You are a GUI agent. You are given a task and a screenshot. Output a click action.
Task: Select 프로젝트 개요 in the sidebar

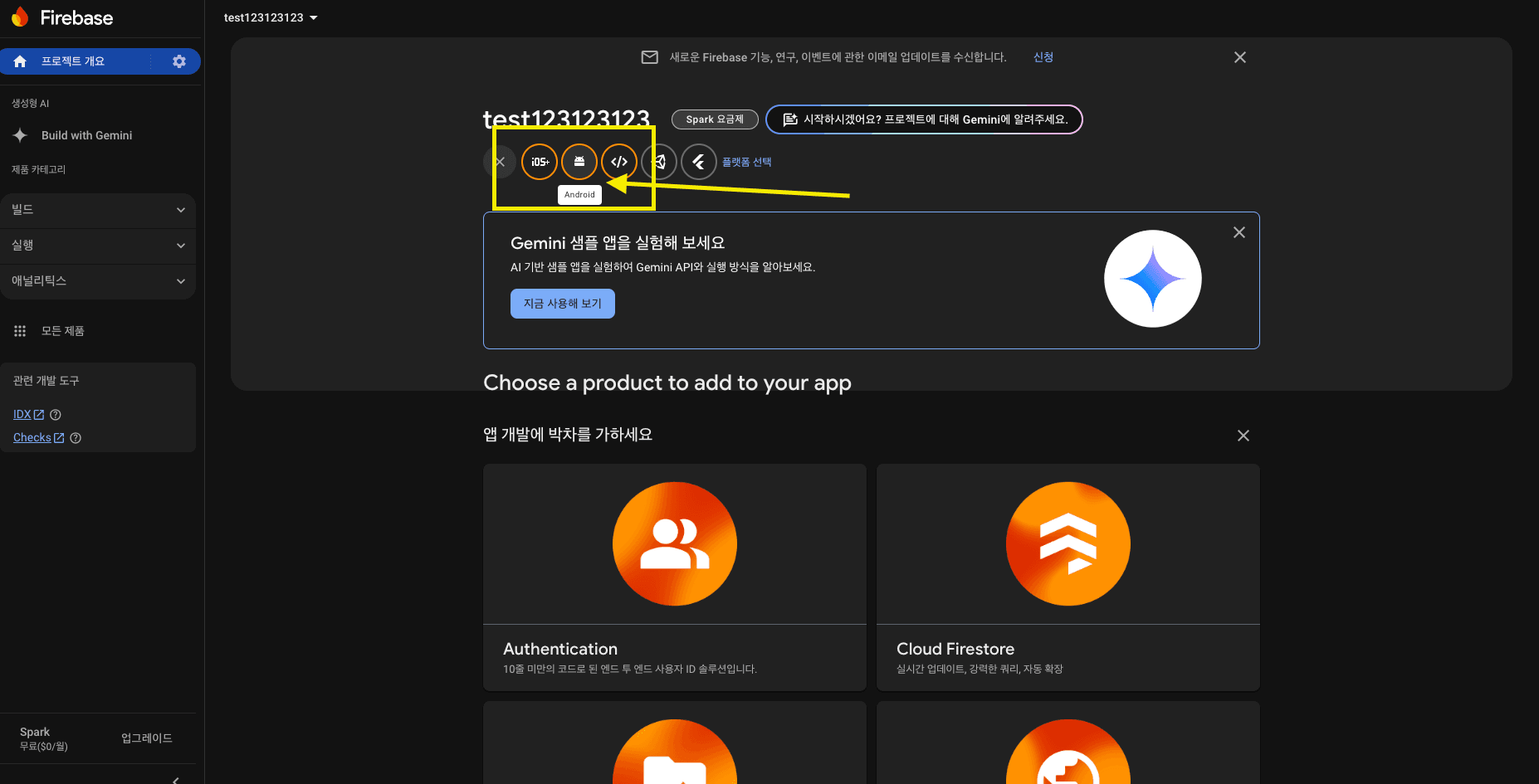73,61
